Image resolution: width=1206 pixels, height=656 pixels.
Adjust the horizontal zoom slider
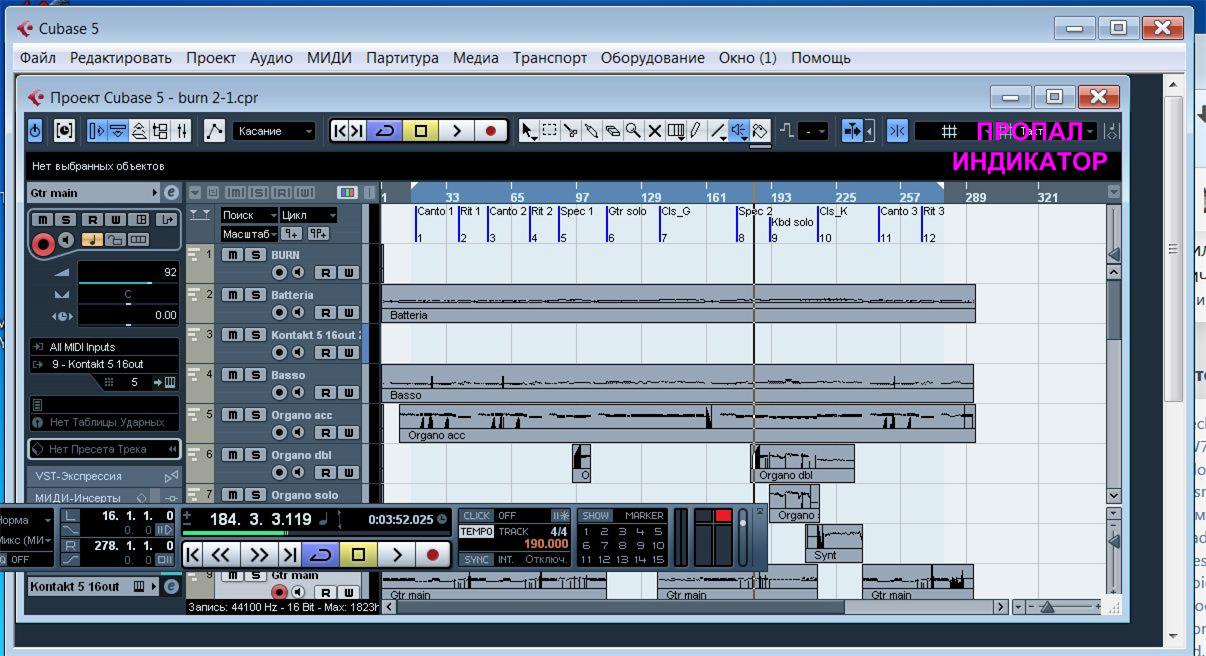click(x=1047, y=607)
